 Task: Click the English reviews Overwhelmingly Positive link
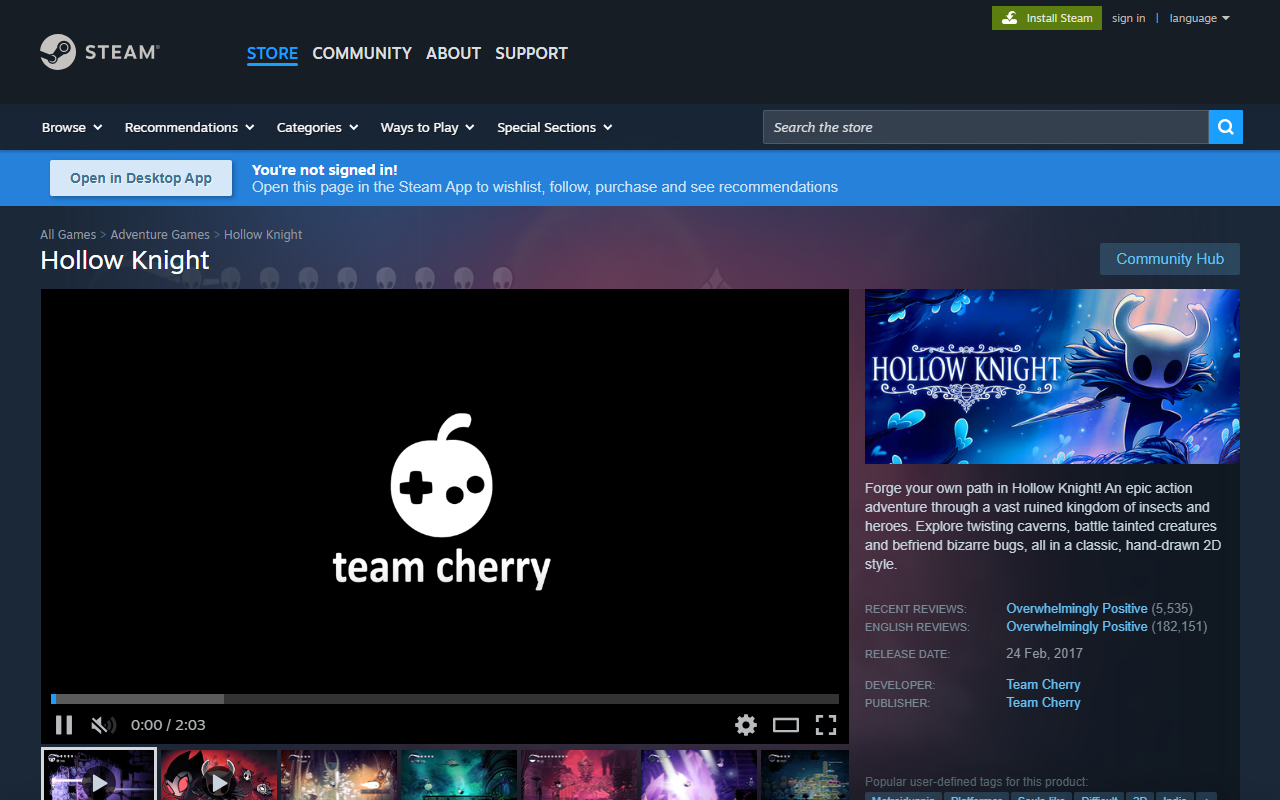(x=1077, y=626)
